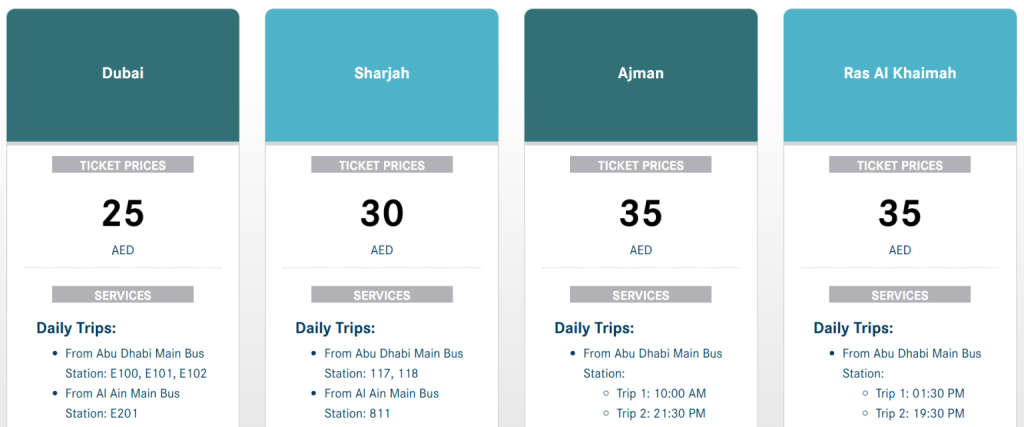The width and height of the screenshot is (1024, 427).
Task: Select the Dubai destination card header
Action: point(123,75)
